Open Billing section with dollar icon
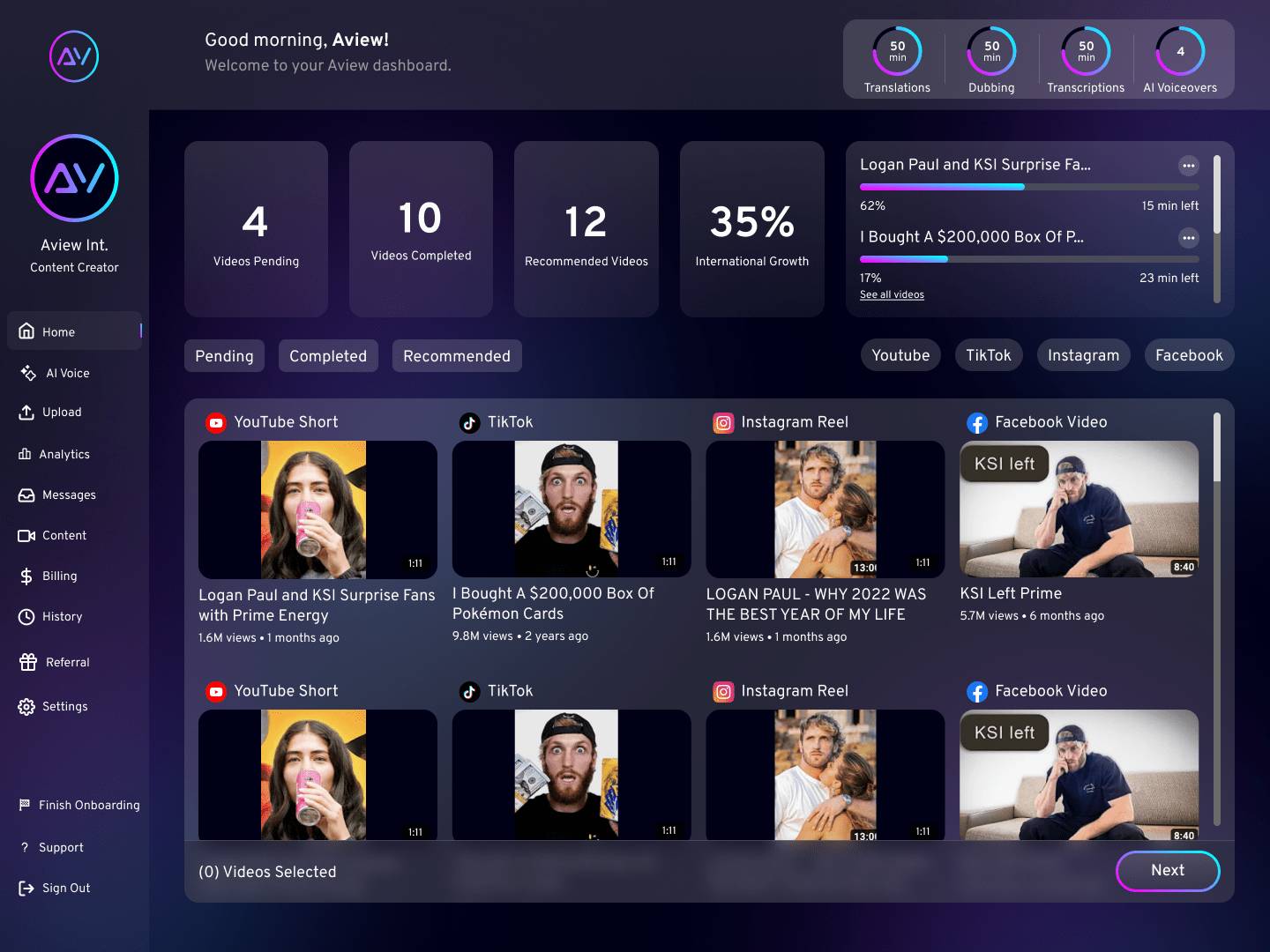Image resolution: width=1270 pixels, height=952 pixels. (26, 576)
